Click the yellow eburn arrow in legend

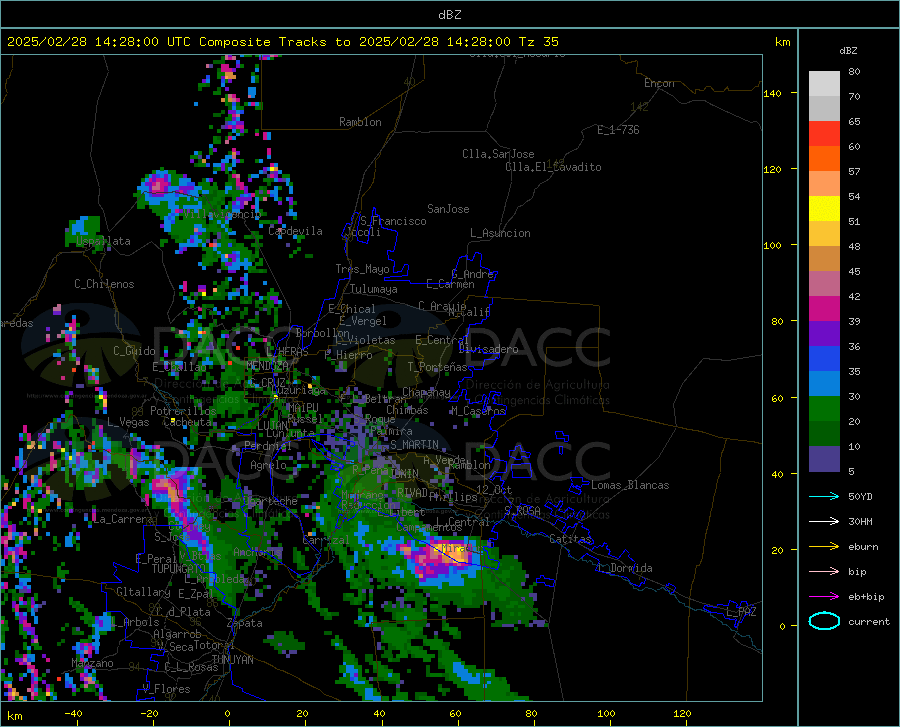click(x=824, y=547)
